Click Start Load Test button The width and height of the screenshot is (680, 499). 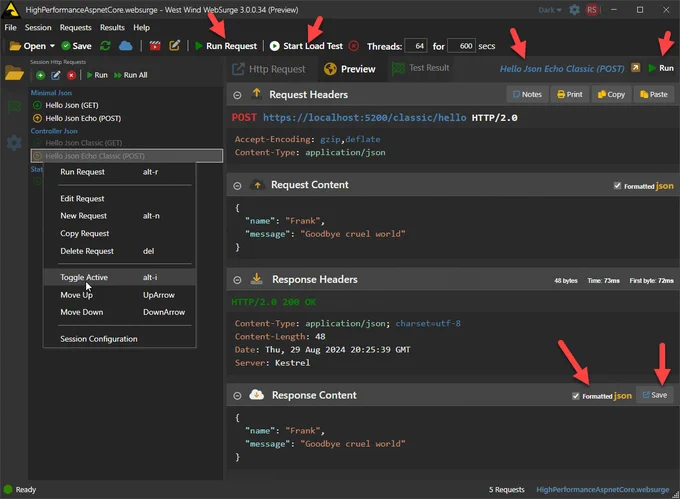point(306,46)
